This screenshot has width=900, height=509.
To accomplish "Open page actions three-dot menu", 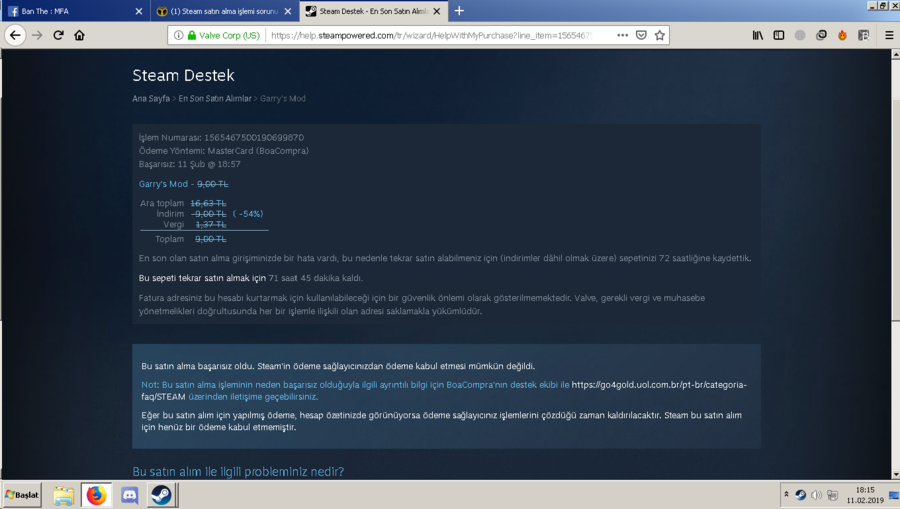I will (622, 36).
